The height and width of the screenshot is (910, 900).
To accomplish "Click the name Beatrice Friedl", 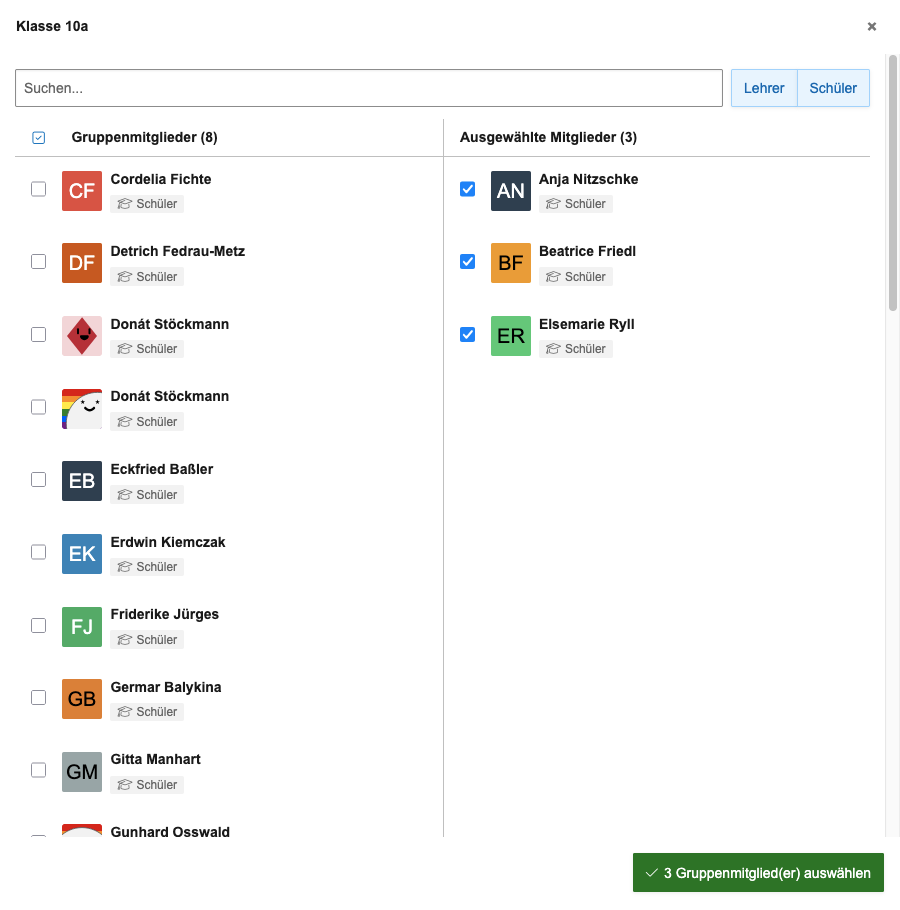I will 587,251.
